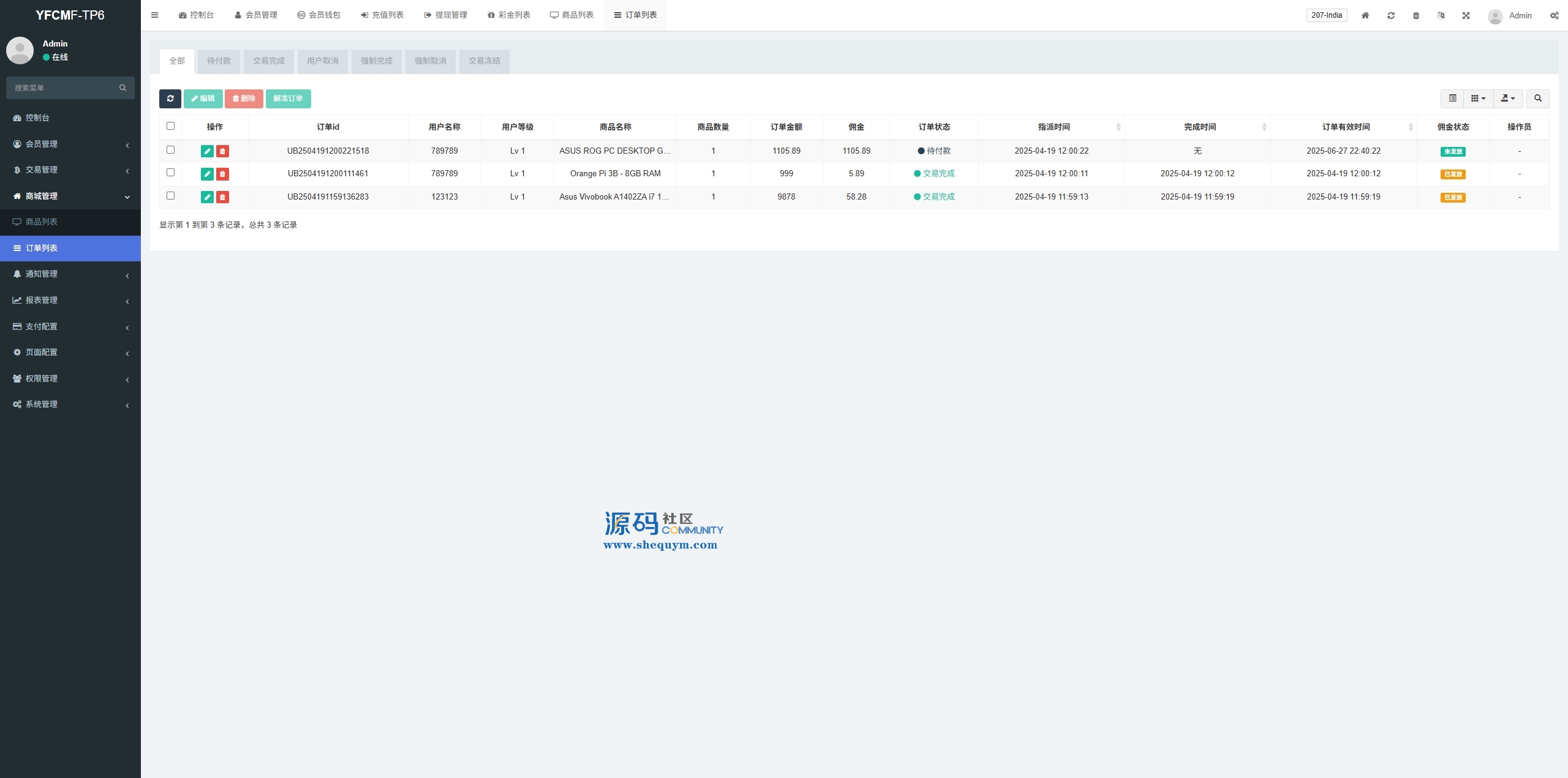Toggle sidebar with hamburger menu icon

[155, 15]
